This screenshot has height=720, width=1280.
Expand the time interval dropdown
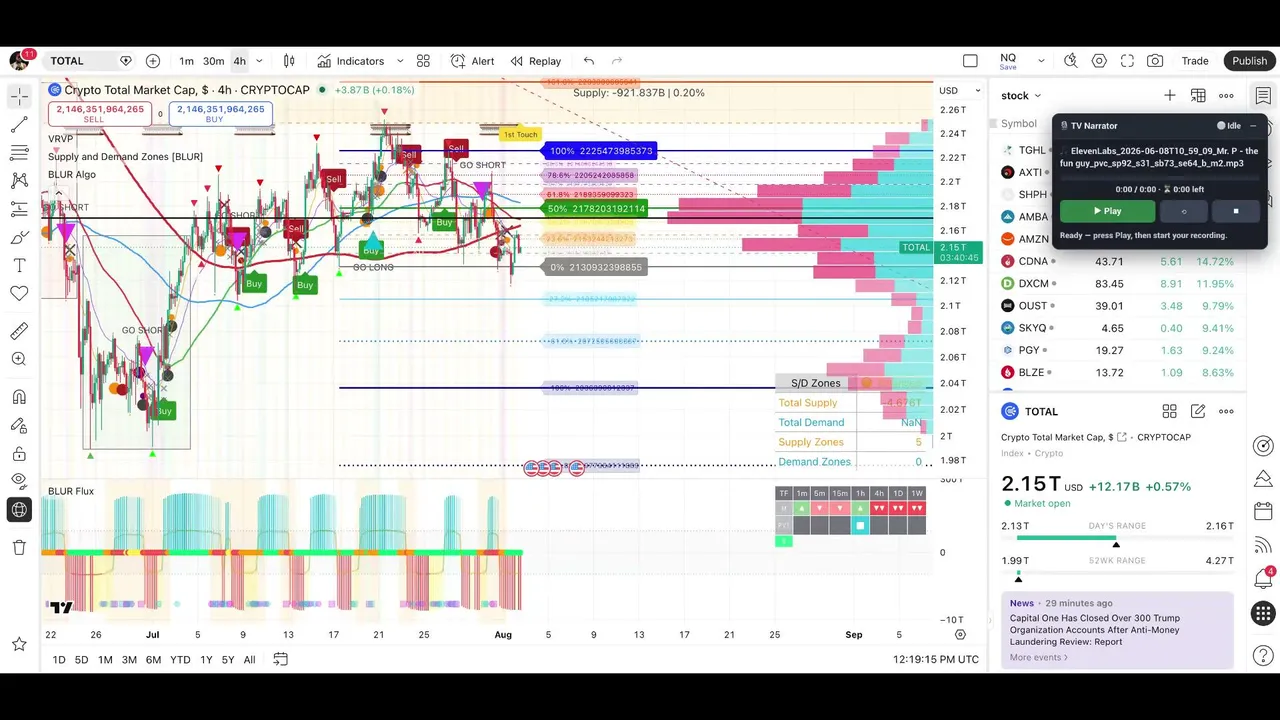pos(259,61)
